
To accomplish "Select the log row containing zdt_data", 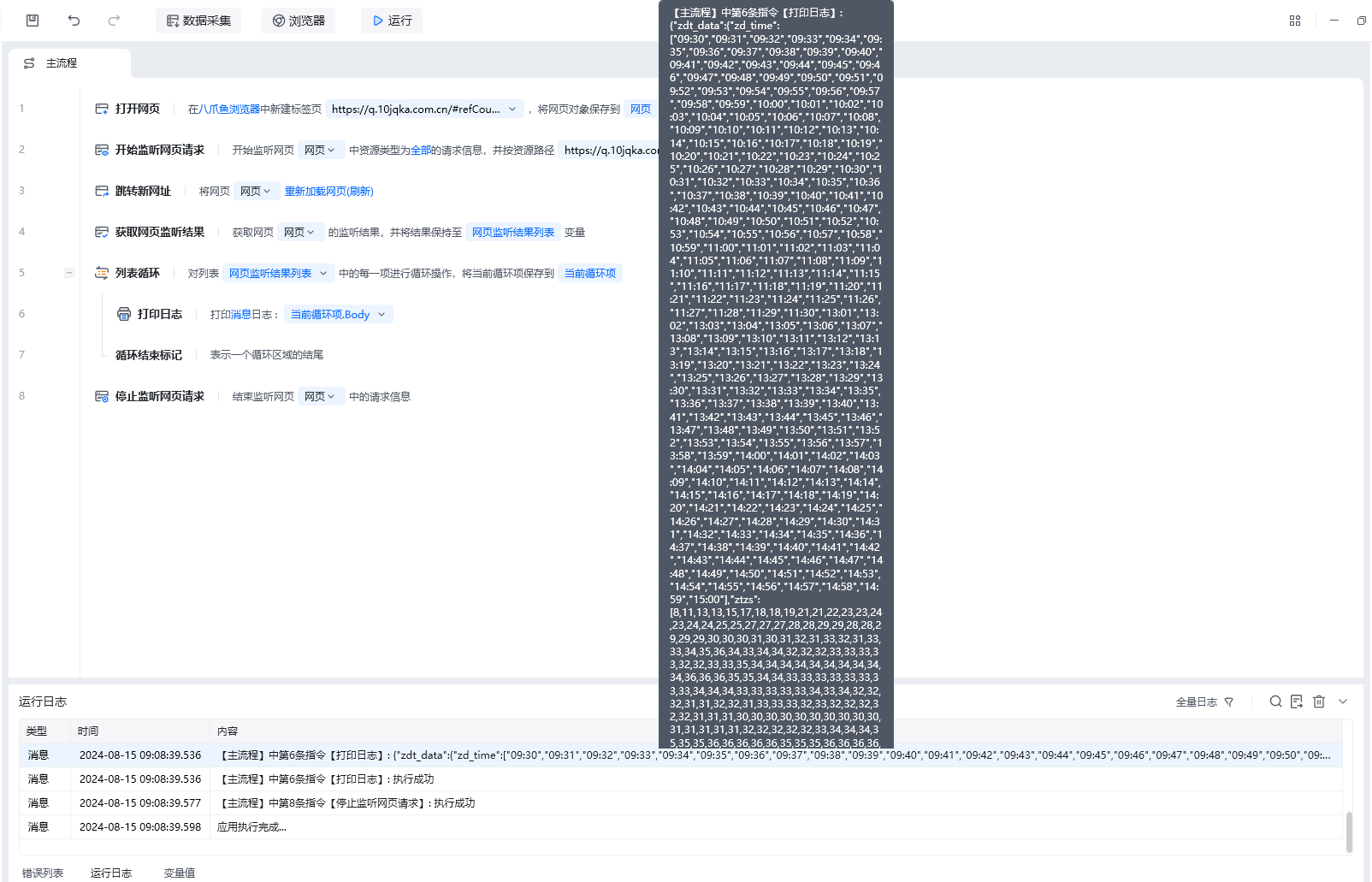I will pyautogui.click(x=681, y=755).
